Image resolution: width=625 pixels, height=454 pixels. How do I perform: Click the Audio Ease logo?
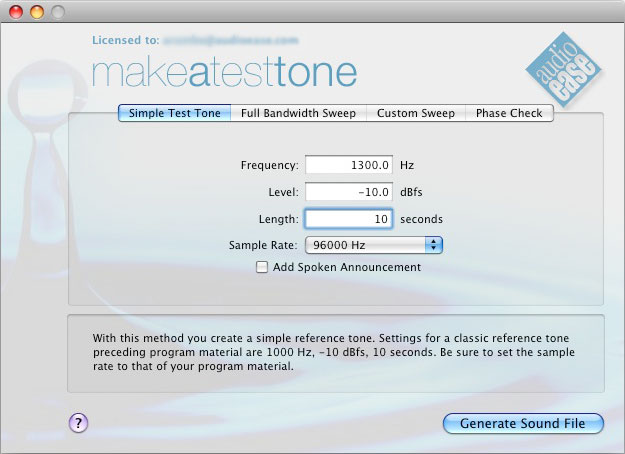pyautogui.click(x=563, y=70)
